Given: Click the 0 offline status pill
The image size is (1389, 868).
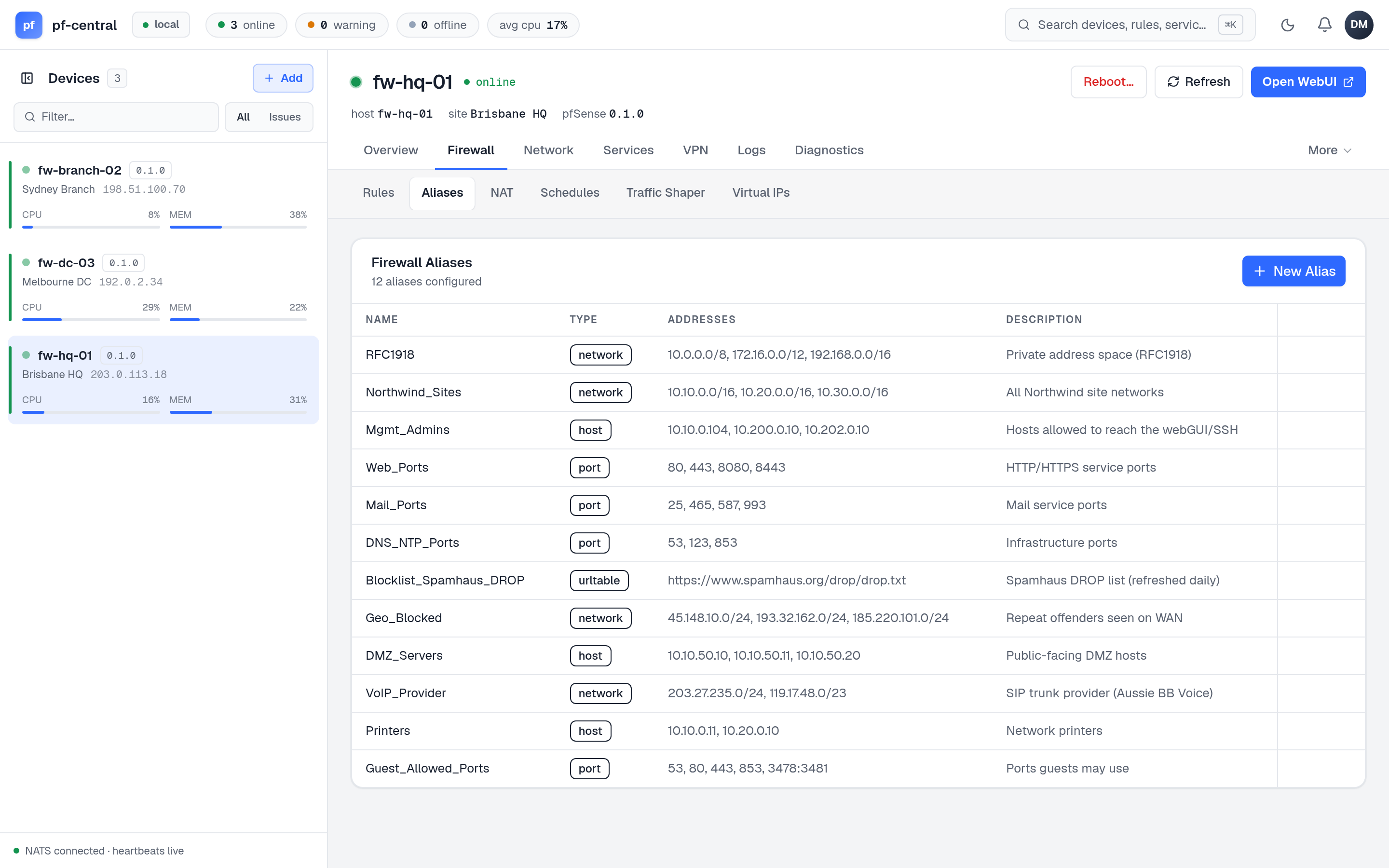Looking at the screenshot, I should click(437, 25).
